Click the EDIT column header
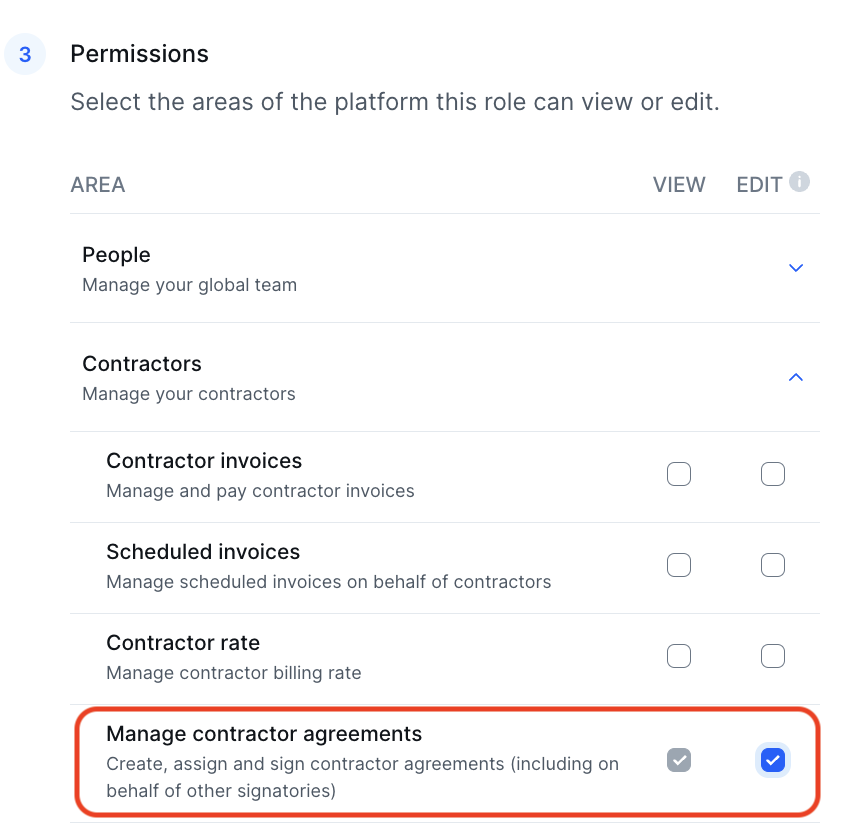Screen dimensions: 861x823 coord(759,185)
